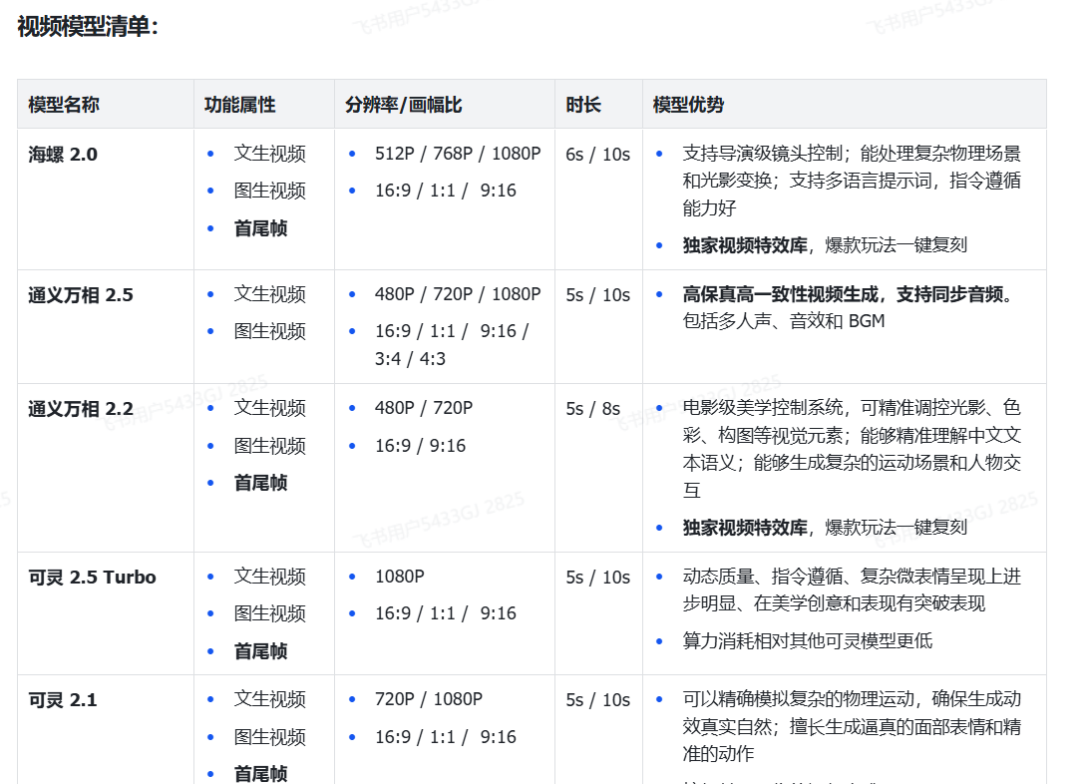This screenshot has width=1080, height=784.
Task: Select the 可灵 2.5 Turbo model name
Action: click(92, 578)
